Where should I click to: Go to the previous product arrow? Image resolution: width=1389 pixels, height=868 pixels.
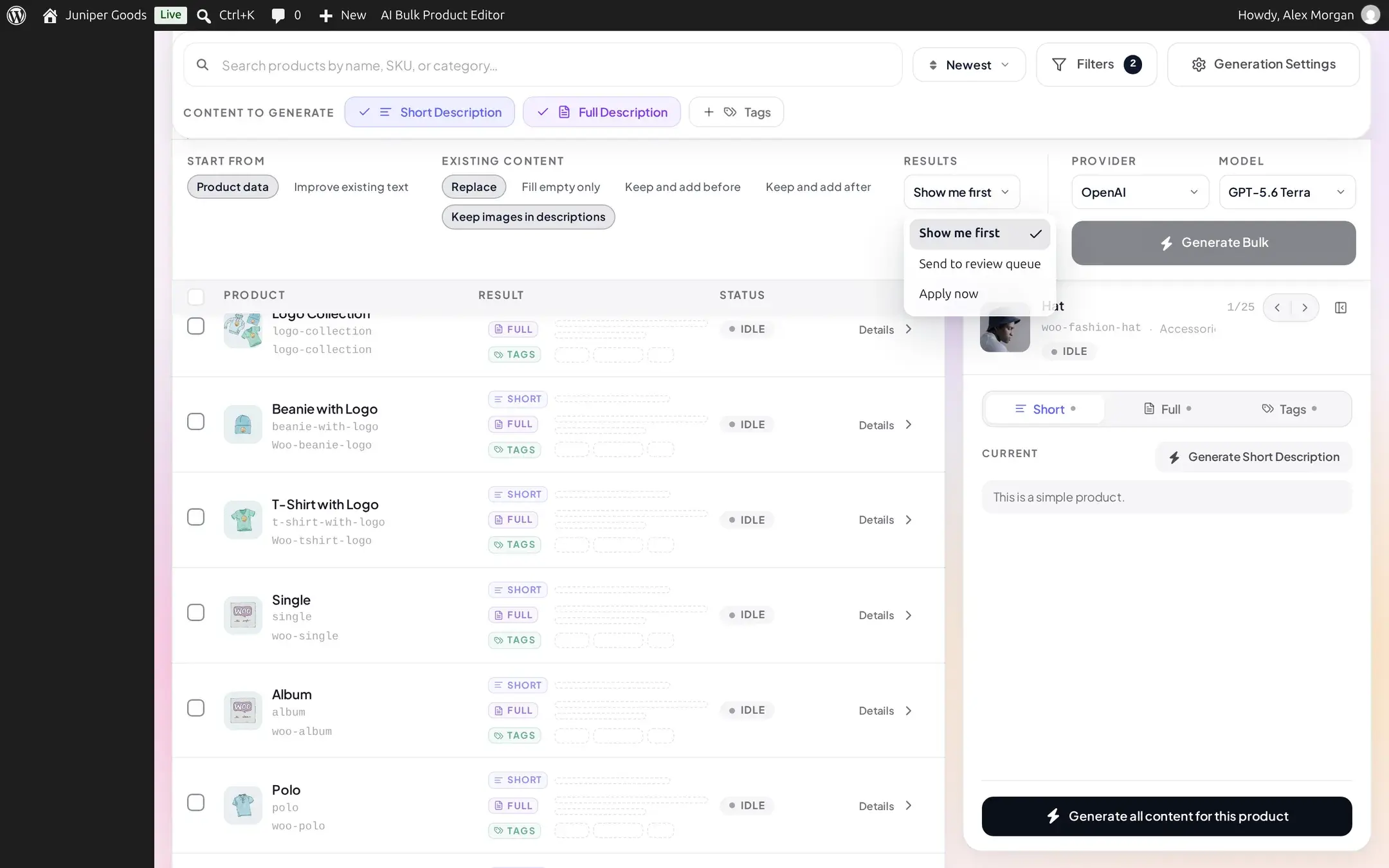click(x=1277, y=307)
